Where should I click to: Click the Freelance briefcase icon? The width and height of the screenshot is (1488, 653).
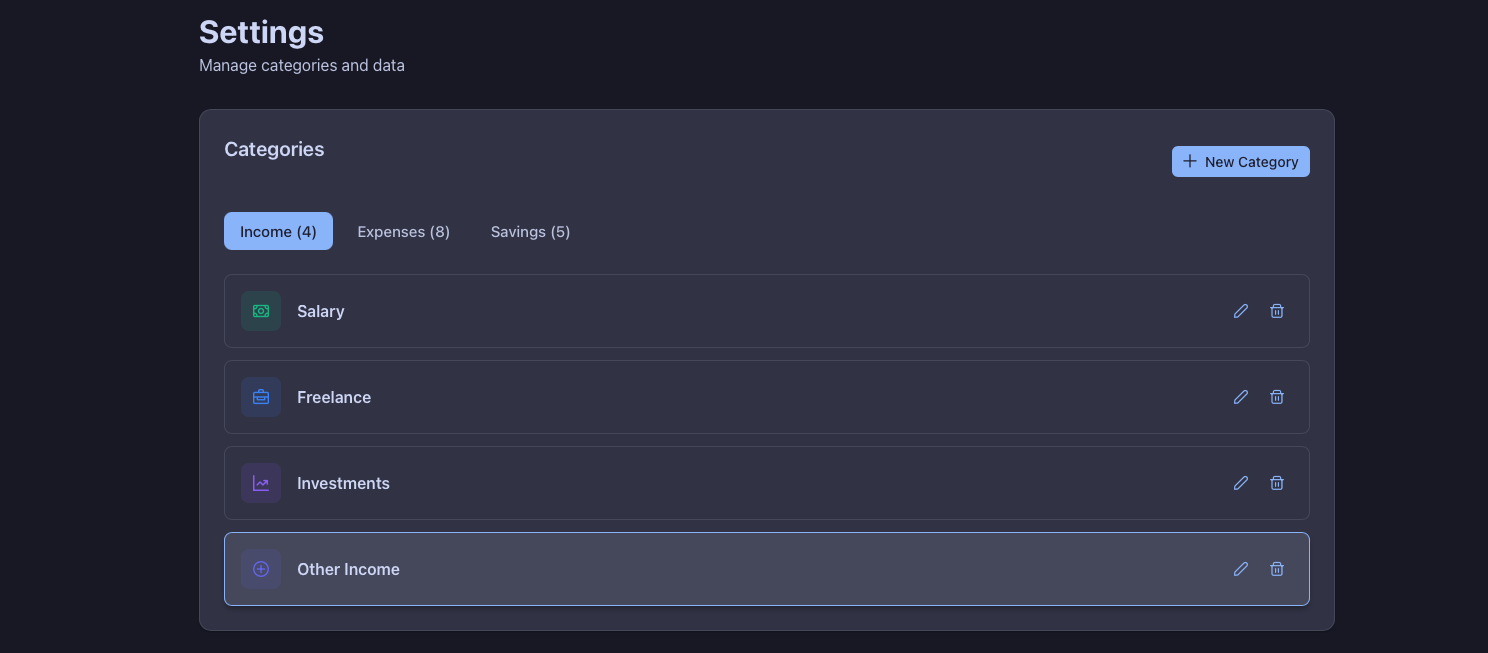point(261,397)
